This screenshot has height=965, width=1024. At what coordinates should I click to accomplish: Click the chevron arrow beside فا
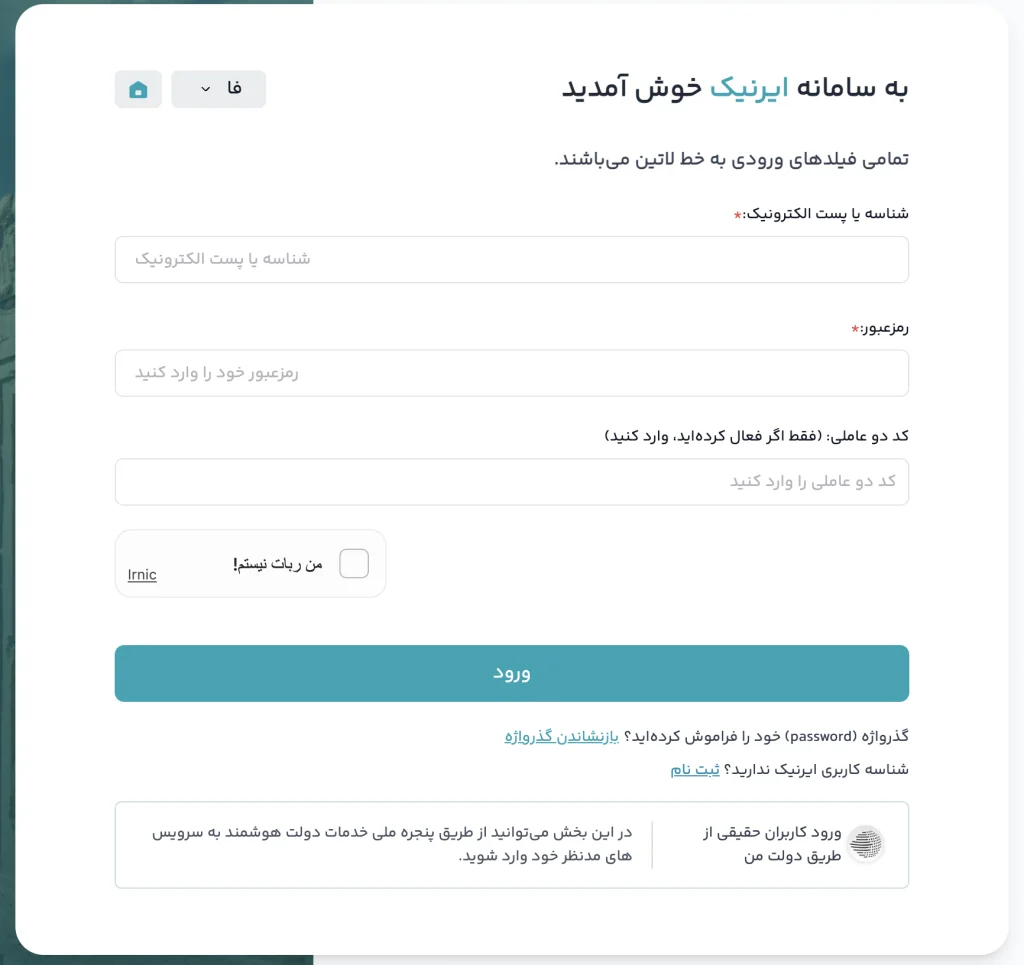coord(205,89)
